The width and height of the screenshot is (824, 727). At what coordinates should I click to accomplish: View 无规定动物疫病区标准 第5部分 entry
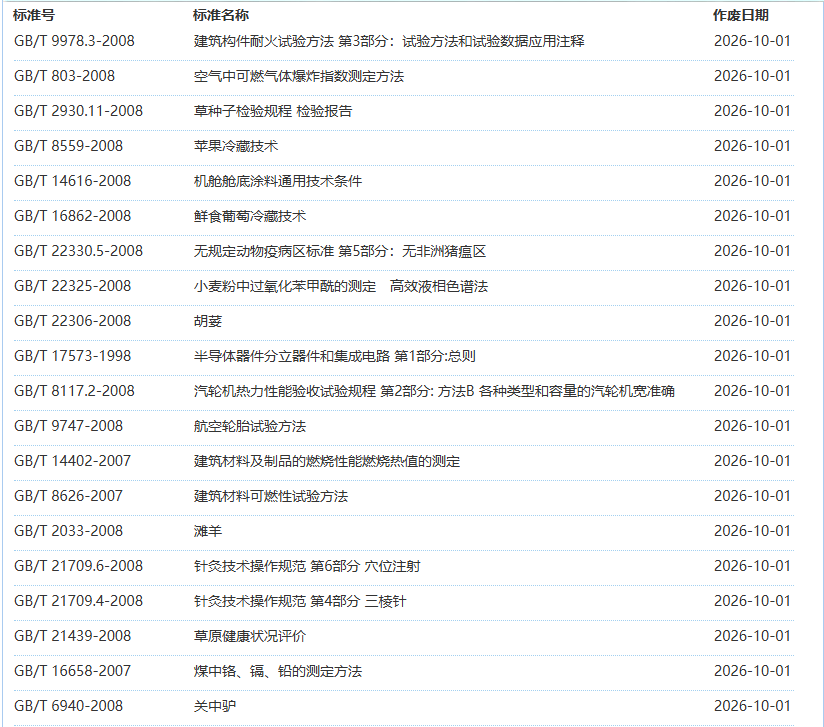(339, 251)
